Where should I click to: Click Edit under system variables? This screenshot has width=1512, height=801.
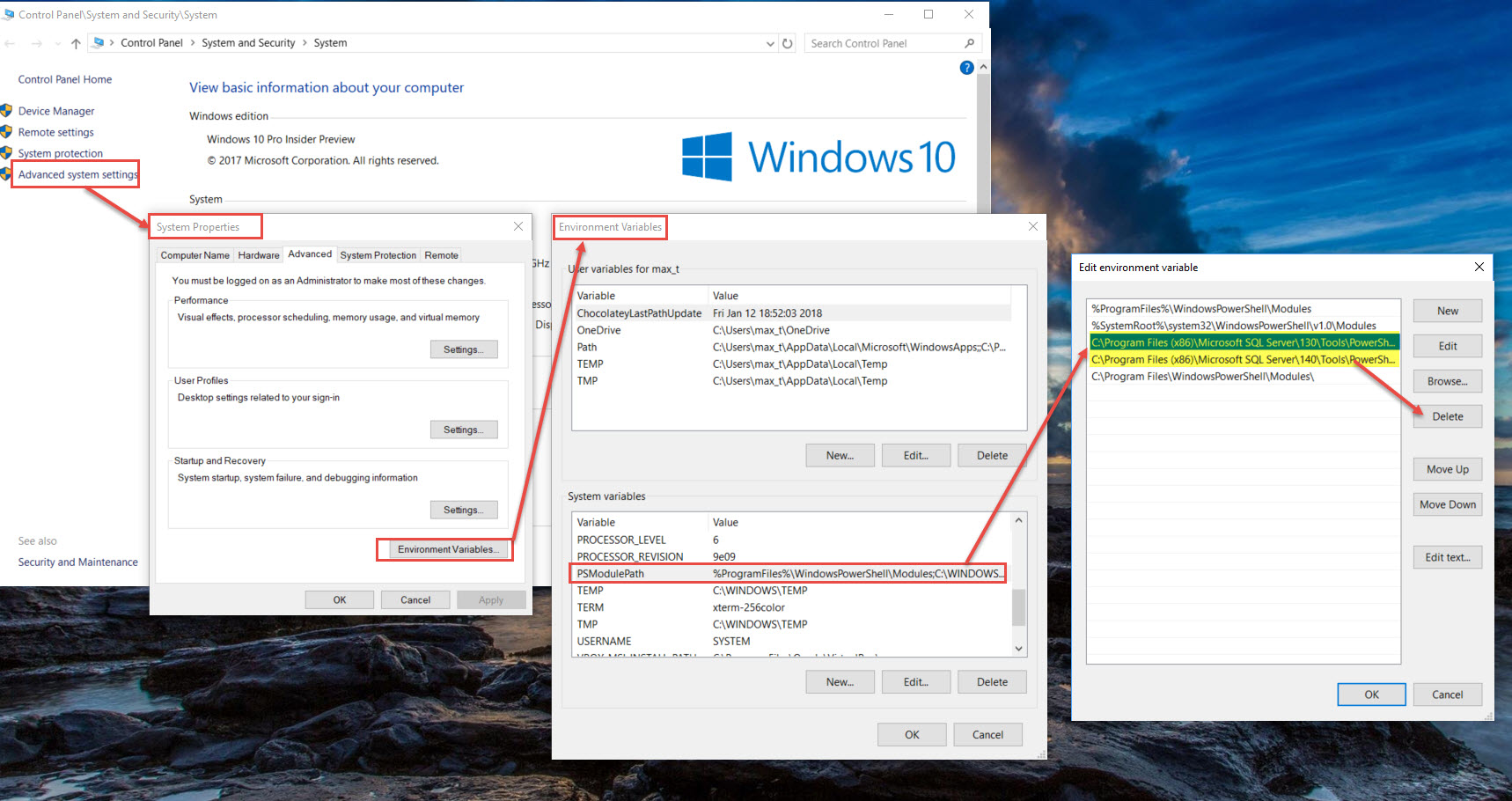[x=916, y=682]
